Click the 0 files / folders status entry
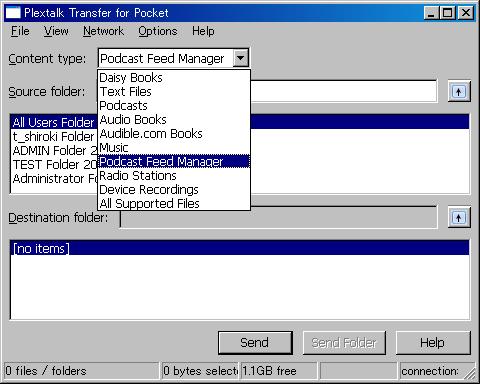The height and width of the screenshot is (384, 480). 81,371
